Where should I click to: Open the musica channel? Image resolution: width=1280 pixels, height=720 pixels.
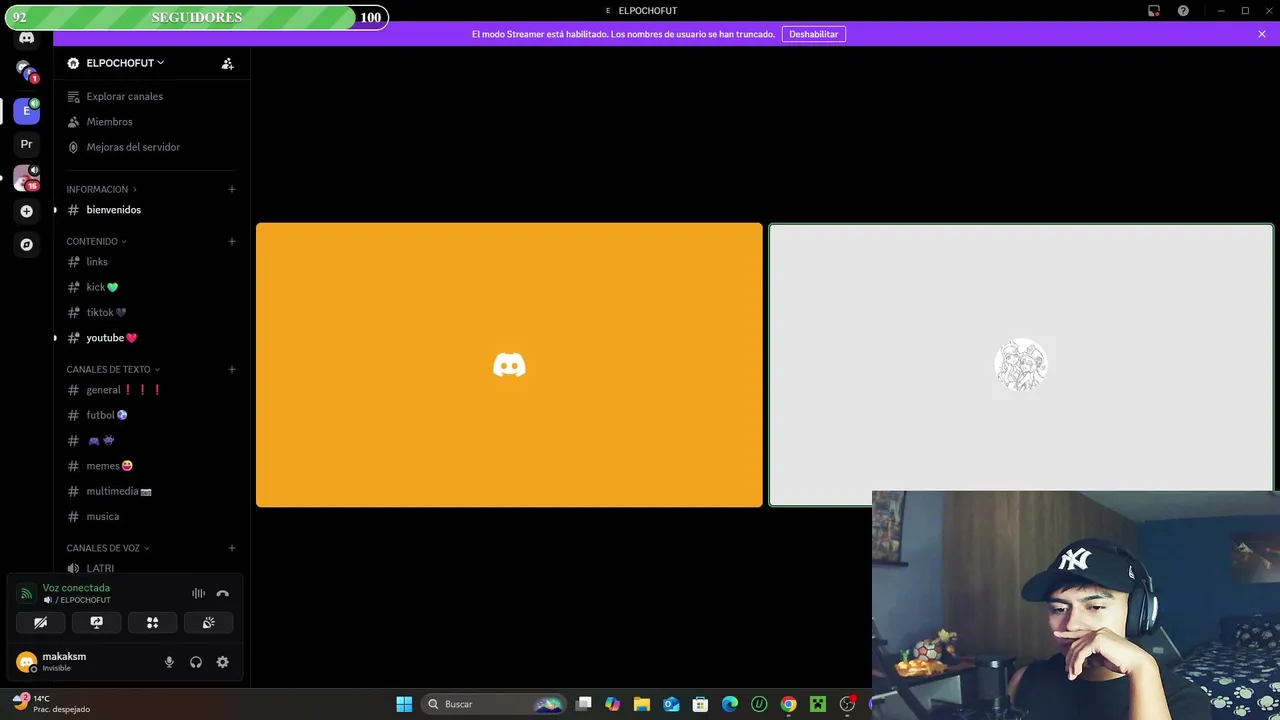click(x=150, y=516)
